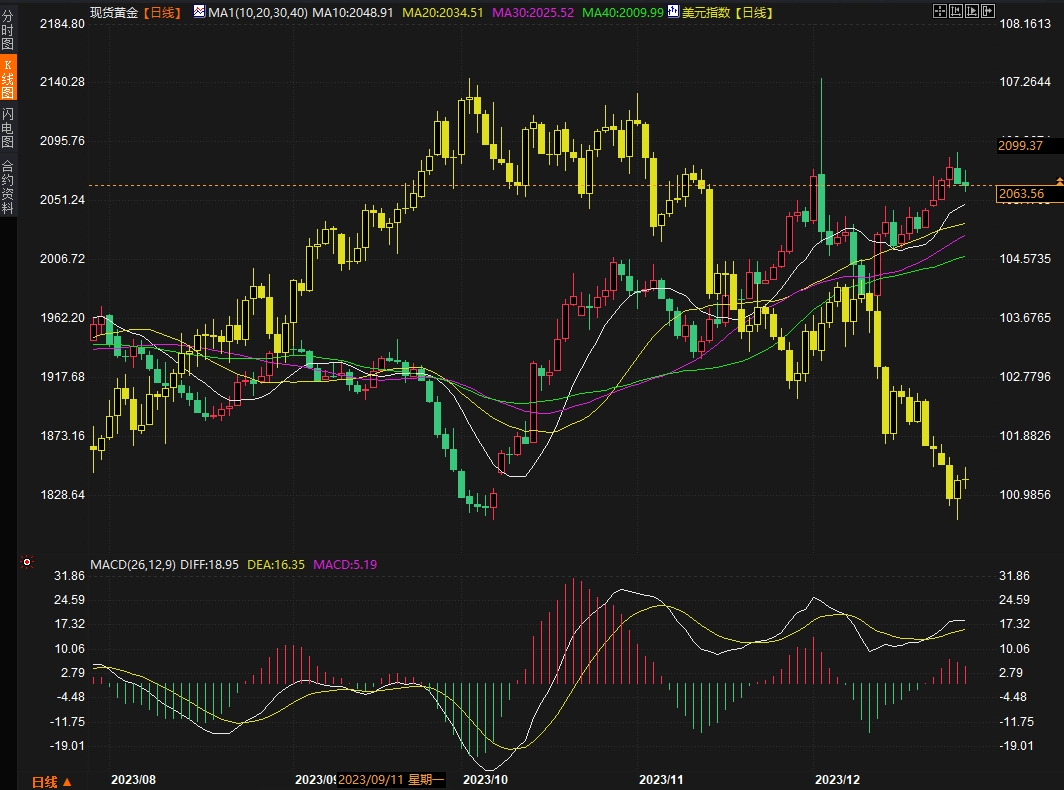
Task: Click the red sun settings icon beside MACD
Action: 27,563
